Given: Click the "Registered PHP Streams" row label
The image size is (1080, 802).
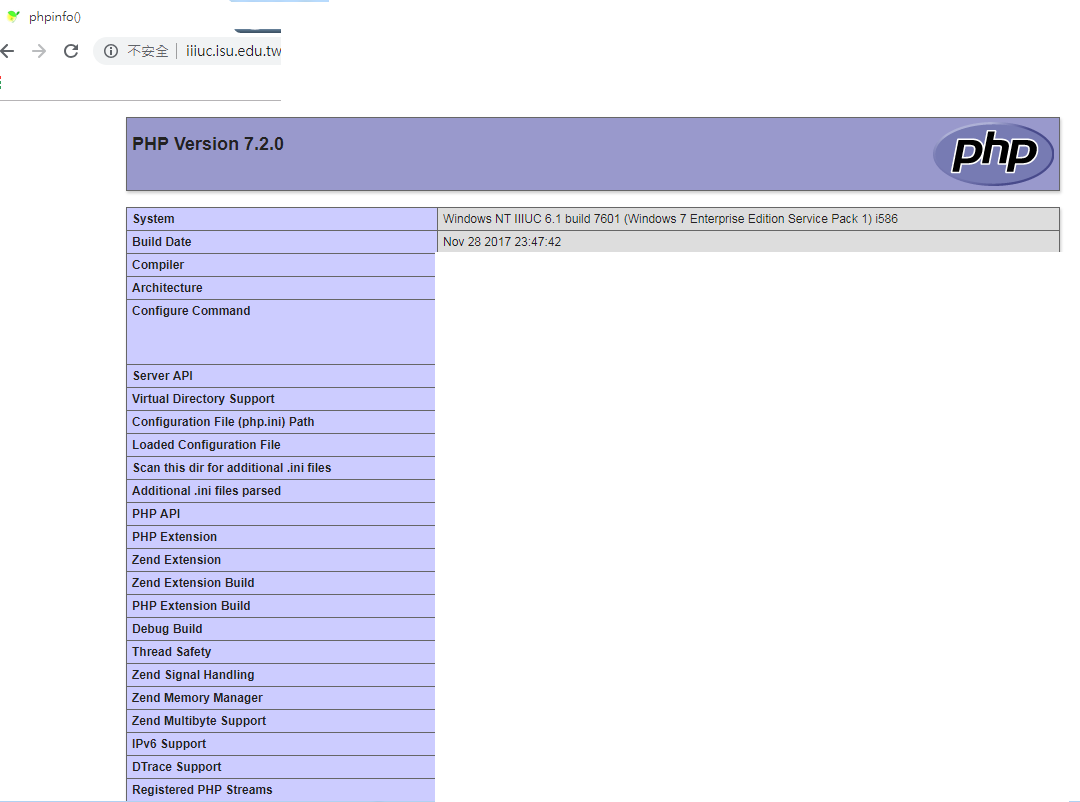Looking at the screenshot, I should (x=202, y=790).
